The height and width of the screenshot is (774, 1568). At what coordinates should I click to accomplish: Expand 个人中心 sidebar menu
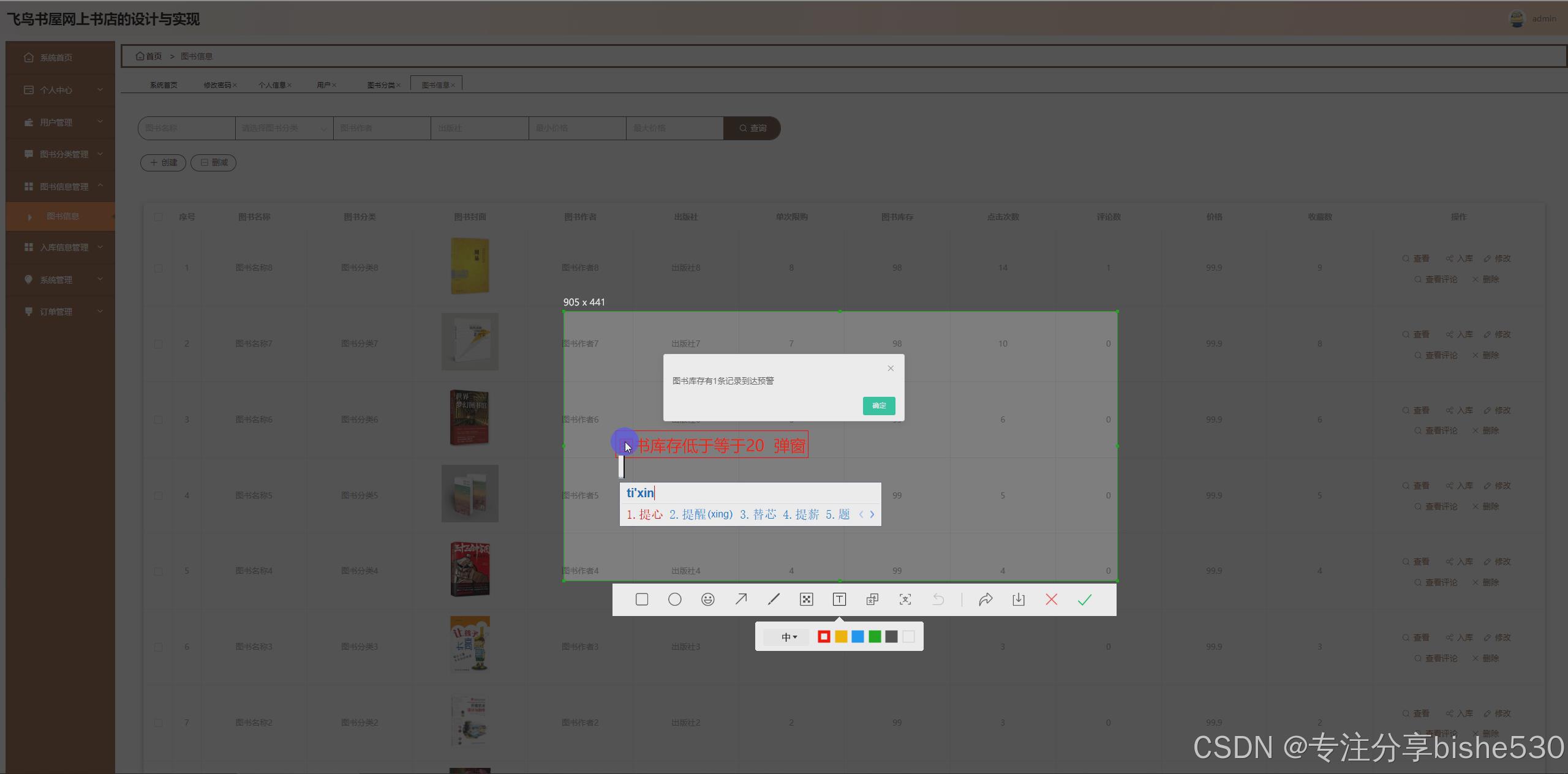click(60, 90)
